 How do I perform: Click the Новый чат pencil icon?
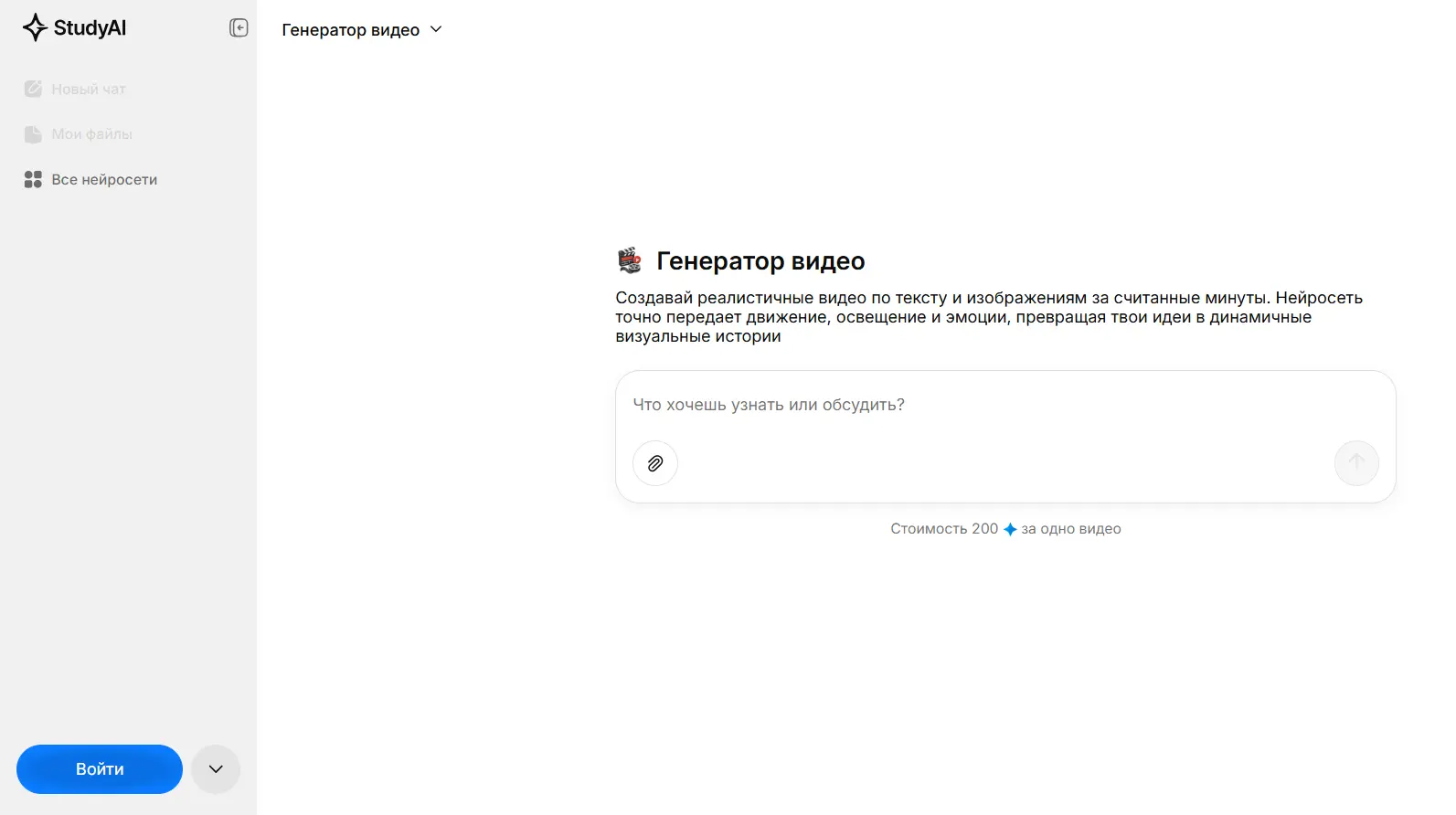pyautogui.click(x=33, y=89)
